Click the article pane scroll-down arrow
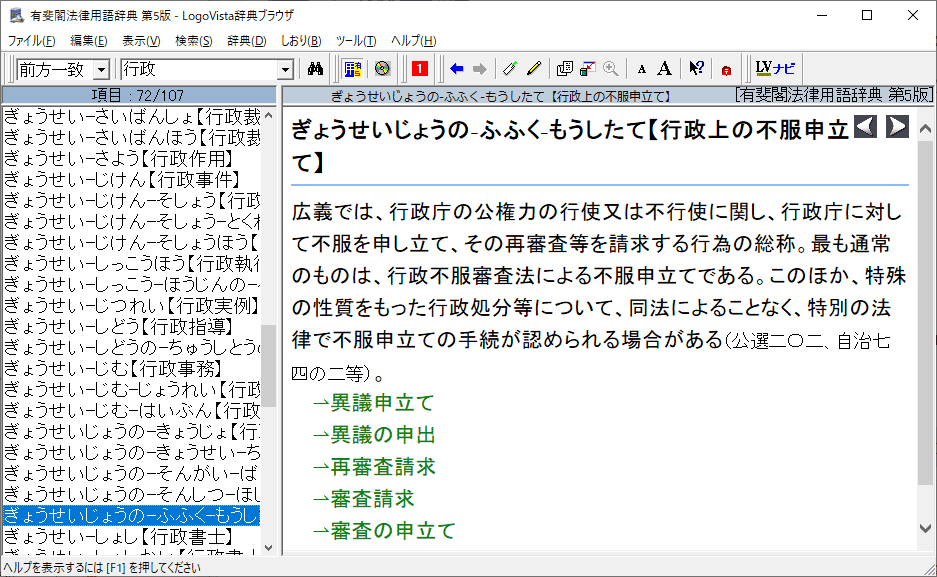 click(x=925, y=528)
